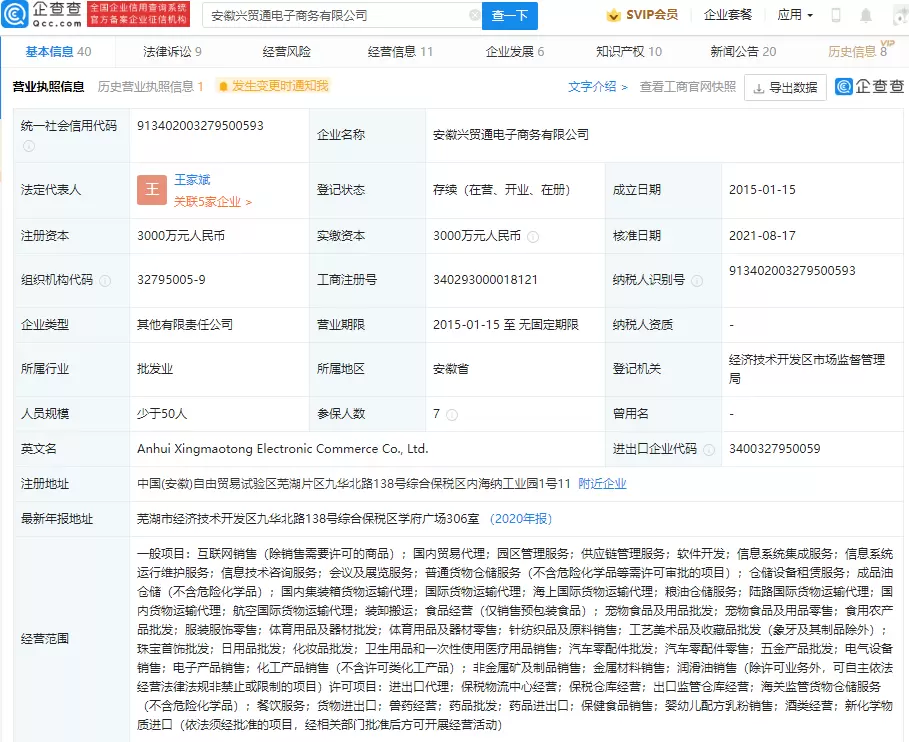Click the info icon beside 参保人数 value
This screenshot has width=909, height=742.
452,414
